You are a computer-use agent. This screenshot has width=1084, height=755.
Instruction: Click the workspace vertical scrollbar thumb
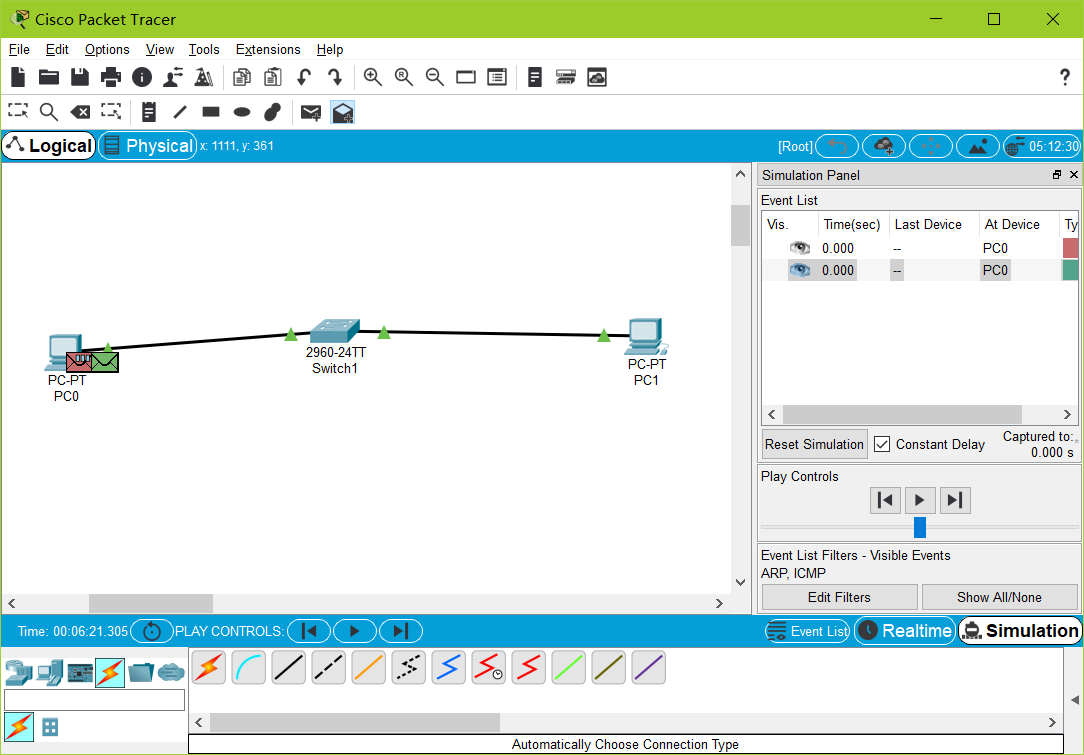[x=740, y=225]
